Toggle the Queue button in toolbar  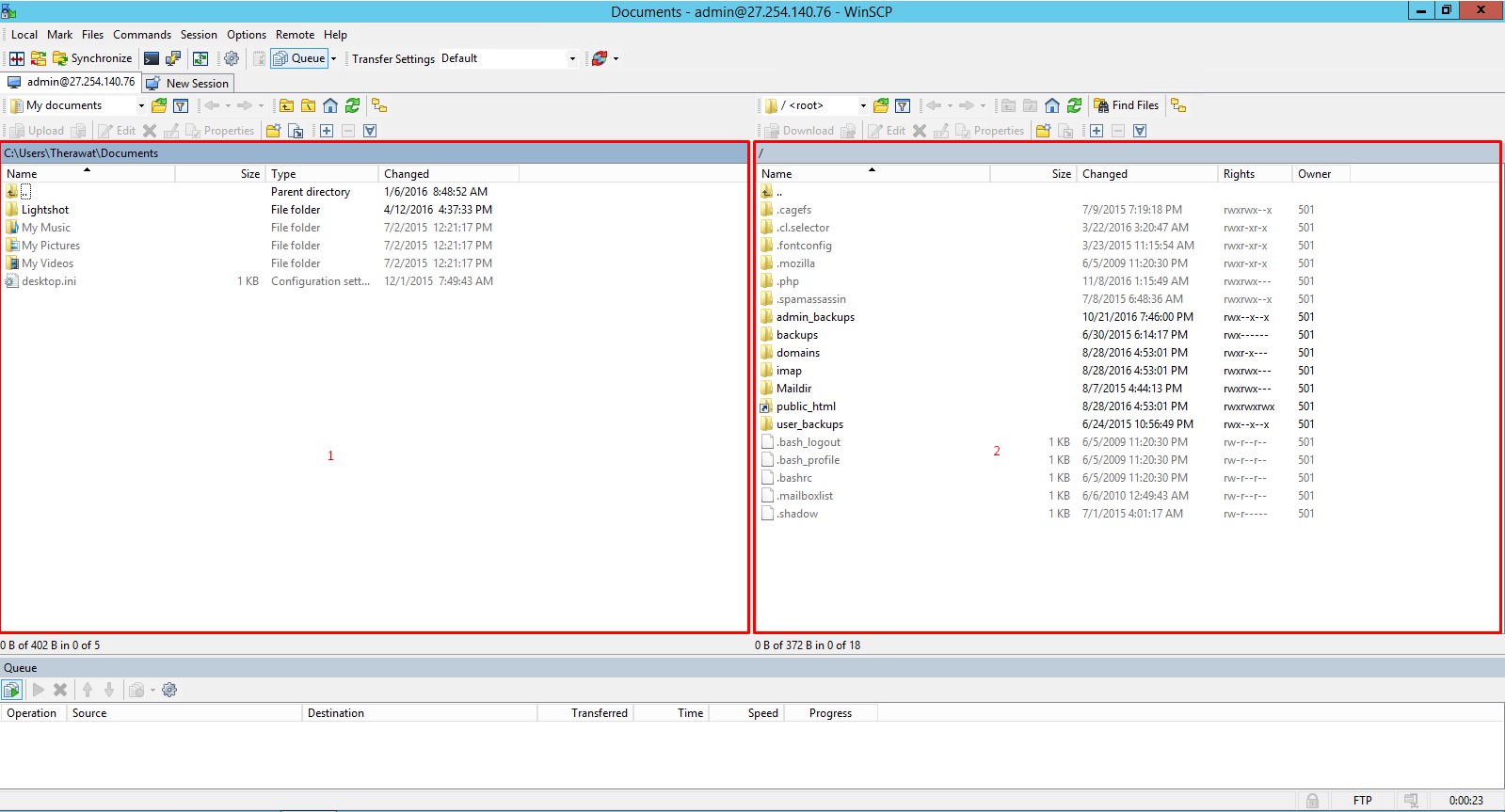299,58
